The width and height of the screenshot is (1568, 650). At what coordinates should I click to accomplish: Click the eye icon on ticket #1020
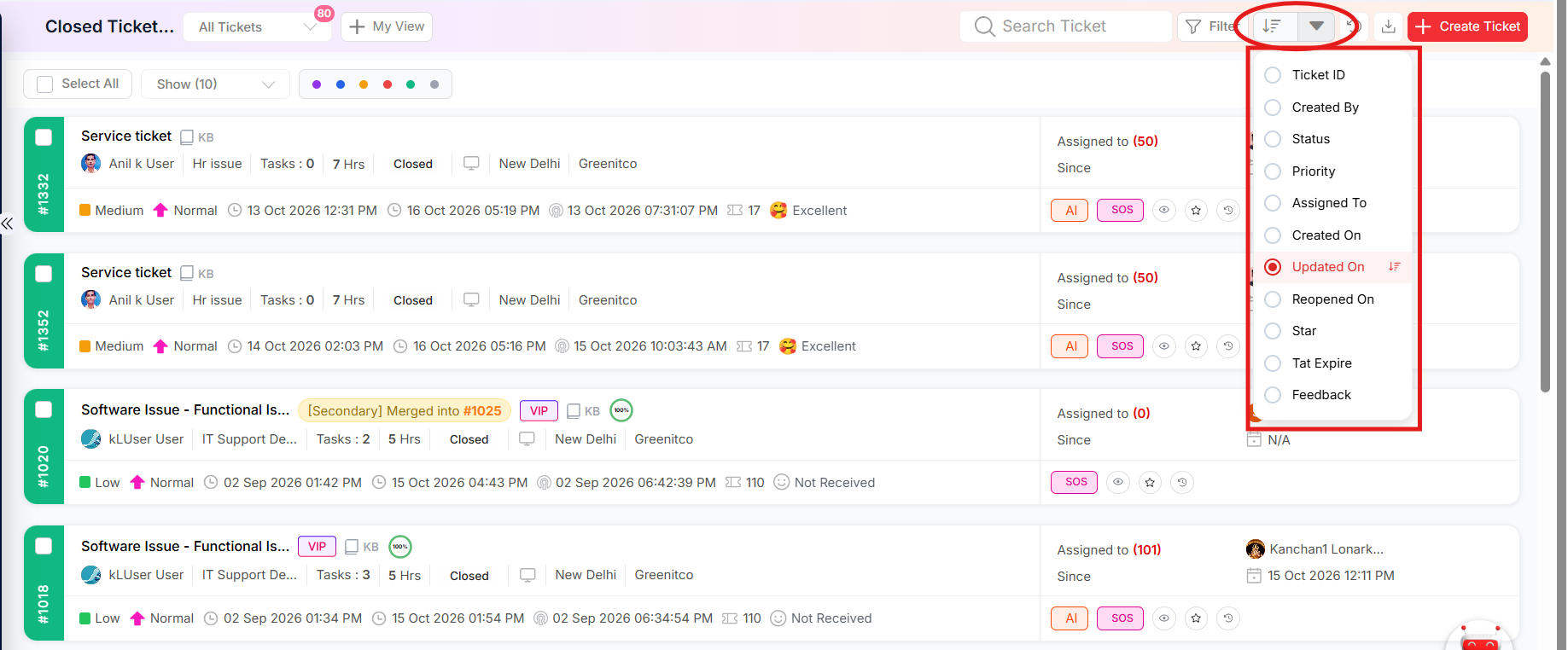(x=1118, y=482)
